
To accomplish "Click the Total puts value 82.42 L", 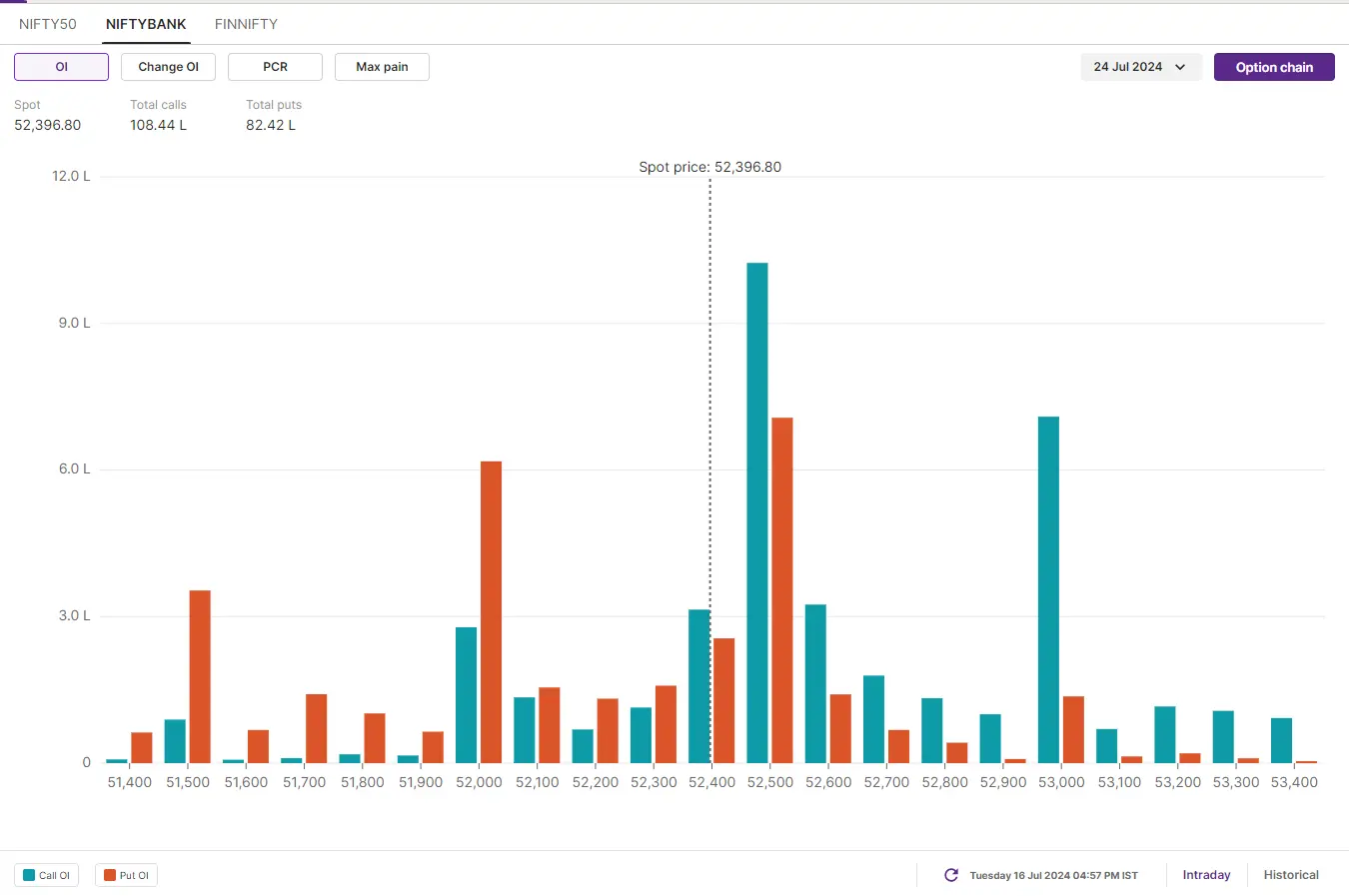I will (x=271, y=125).
